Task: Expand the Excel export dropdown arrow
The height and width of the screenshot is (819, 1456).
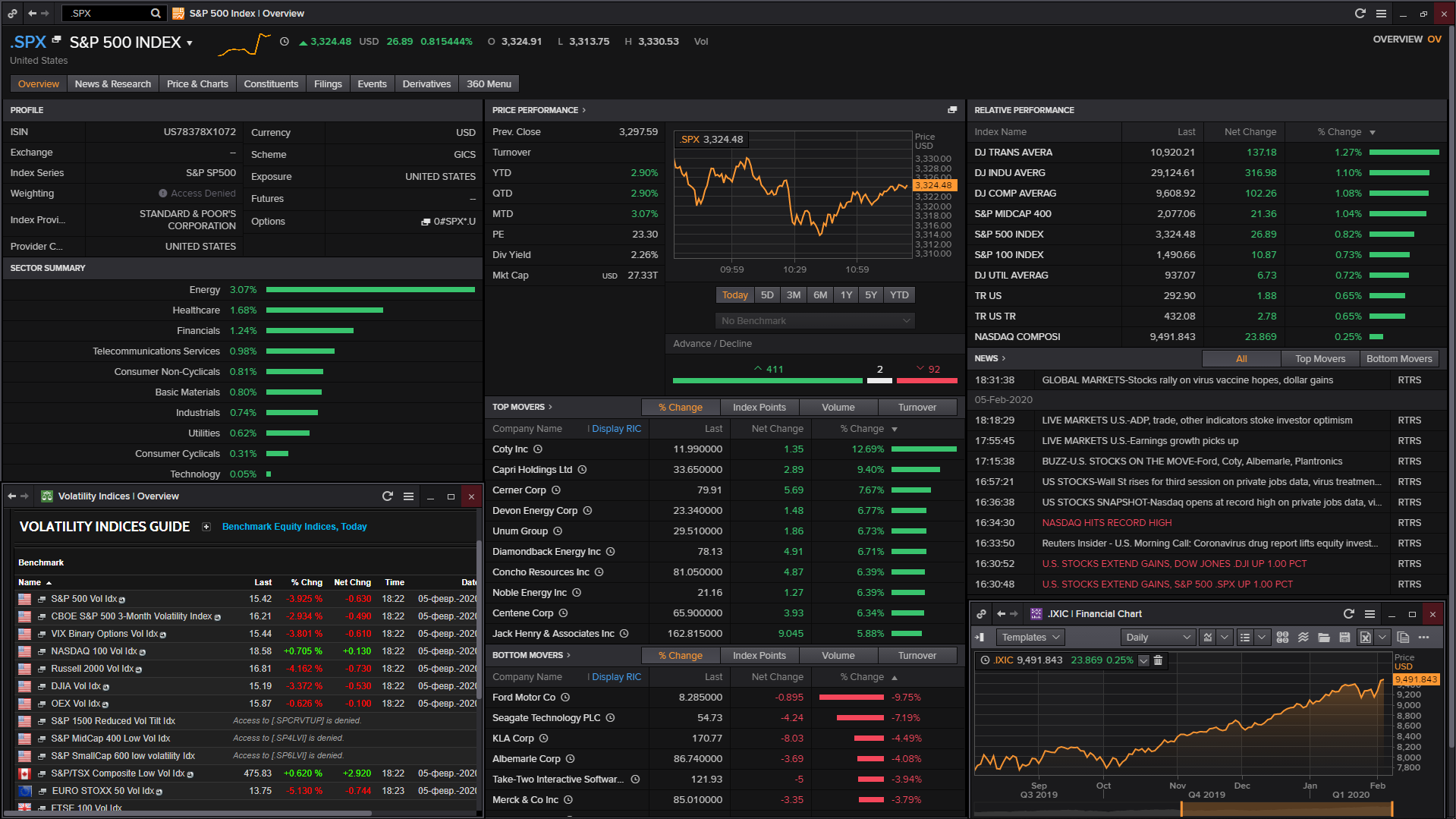Action: (1382, 638)
